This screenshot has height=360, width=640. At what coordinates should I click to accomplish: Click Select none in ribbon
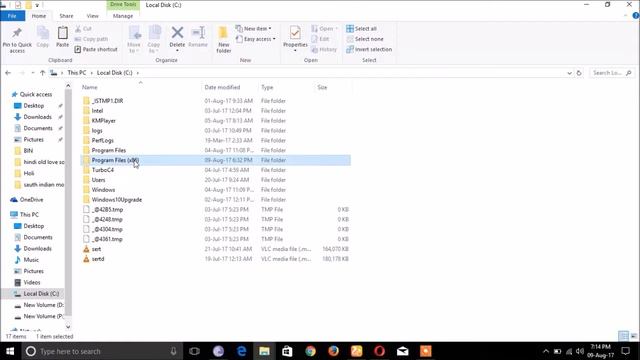[365, 39]
